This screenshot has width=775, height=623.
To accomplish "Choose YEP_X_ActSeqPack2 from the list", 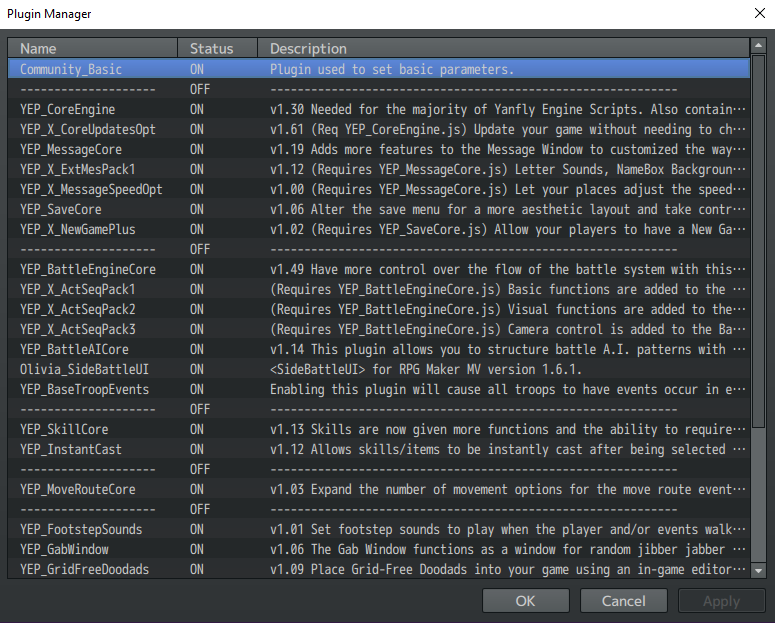I will point(379,310).
